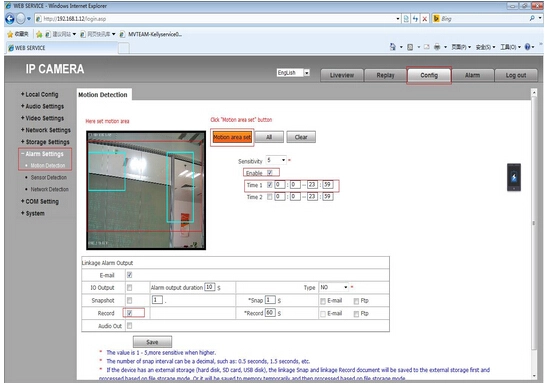Click the browser back arrow button
Screen dimensions: 550x386
pos(10,19)
